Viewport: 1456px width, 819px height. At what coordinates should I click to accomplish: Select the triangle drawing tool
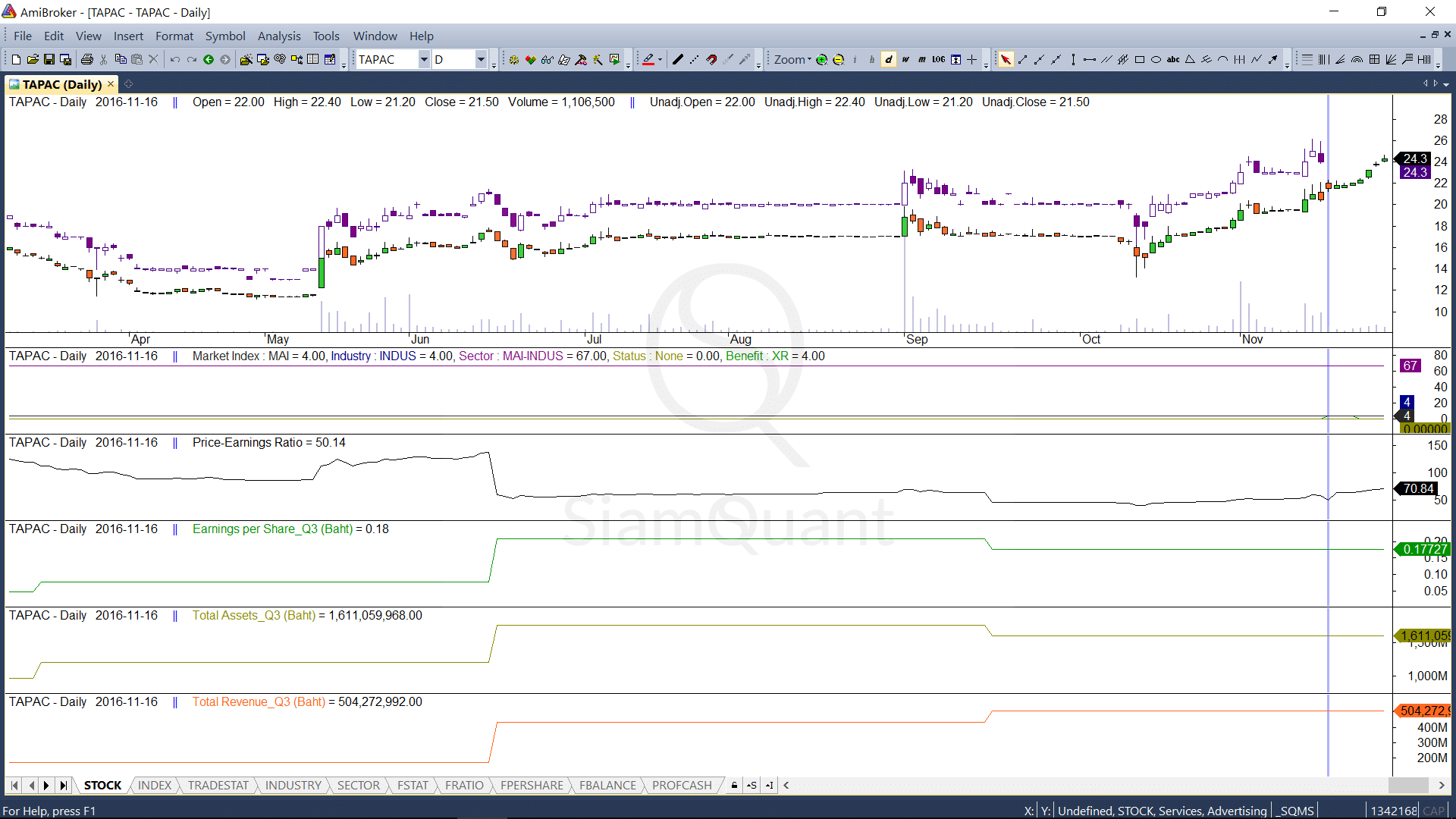point(1190,60)
